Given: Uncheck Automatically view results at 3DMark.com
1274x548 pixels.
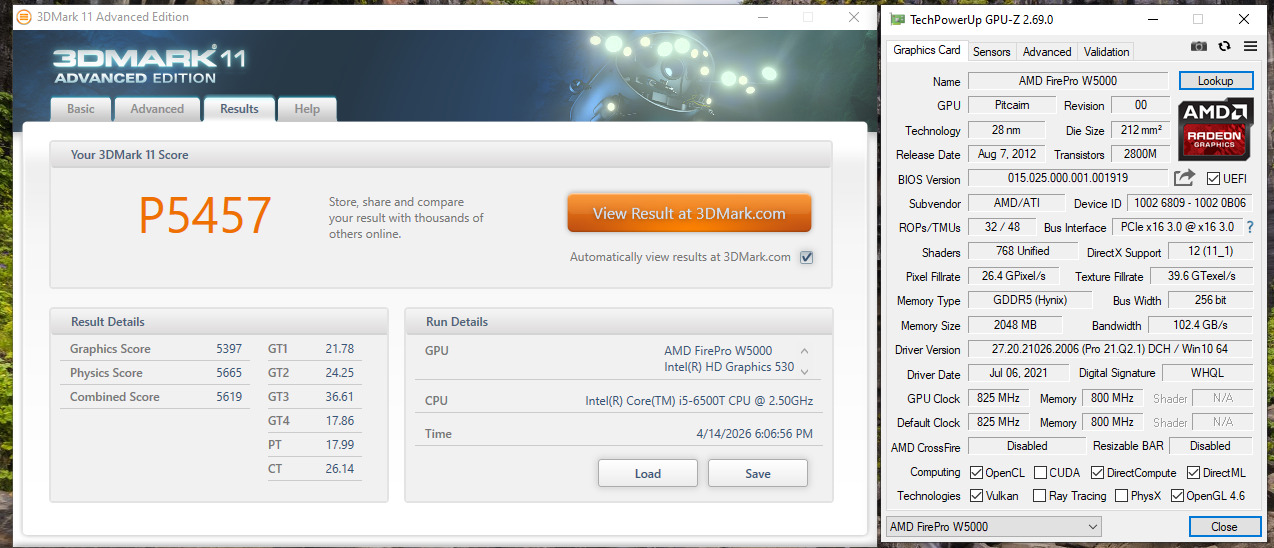Looking at the screenshot, I should coord(807,257).
